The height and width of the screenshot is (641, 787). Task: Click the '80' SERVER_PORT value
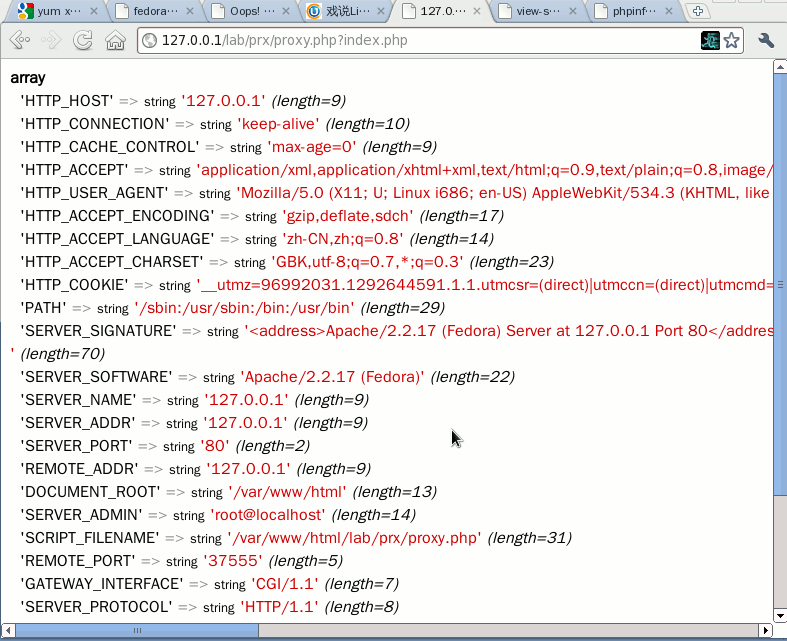tap(215, 446)
